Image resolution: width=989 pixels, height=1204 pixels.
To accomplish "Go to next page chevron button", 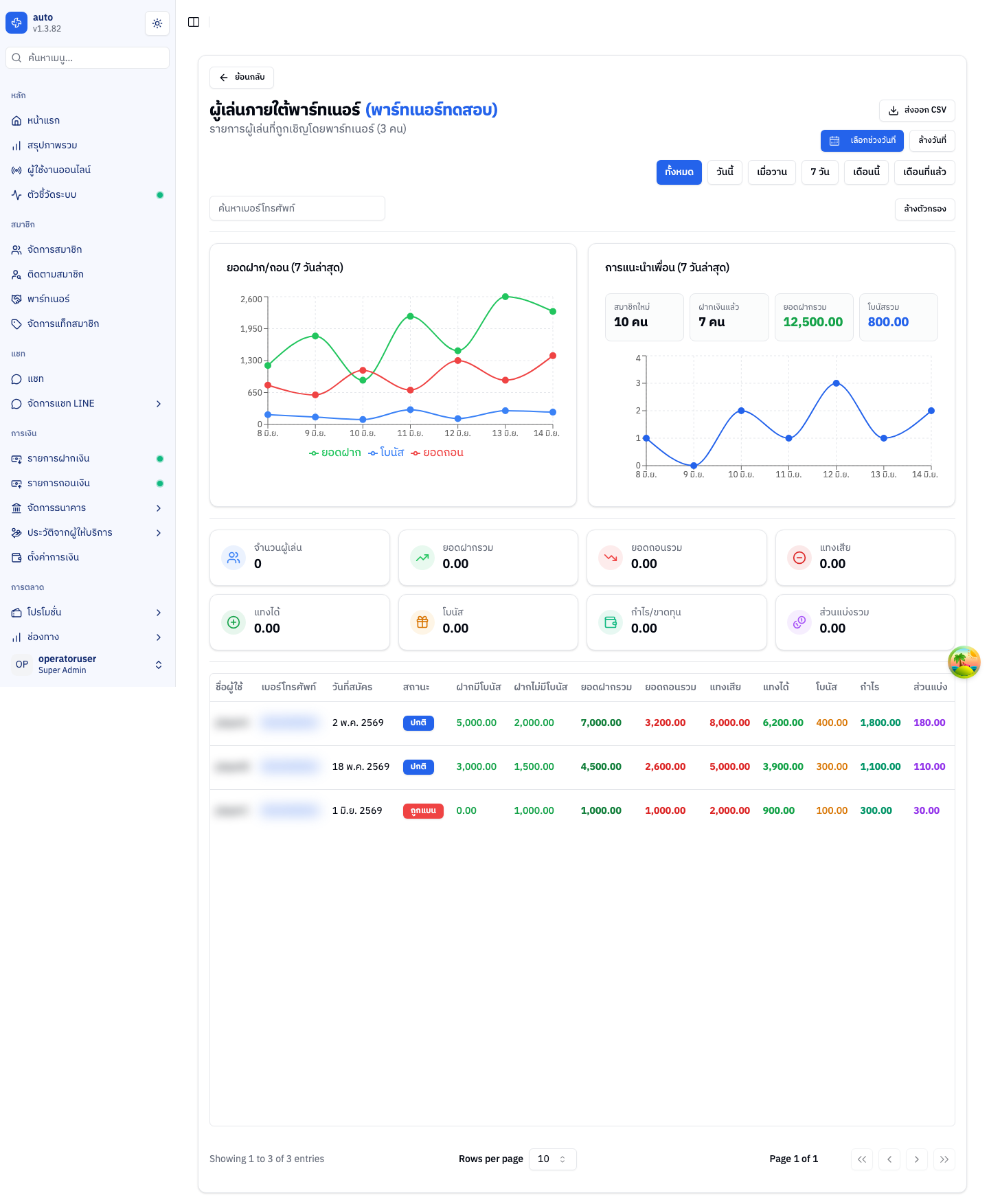I will tap(917, 1159).
